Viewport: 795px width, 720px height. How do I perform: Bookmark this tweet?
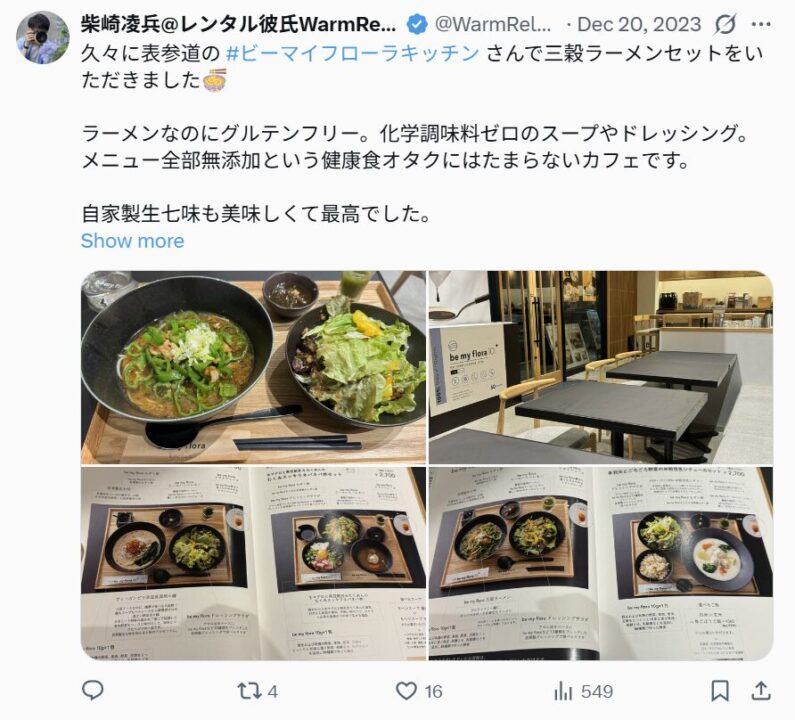coord(720,691)
